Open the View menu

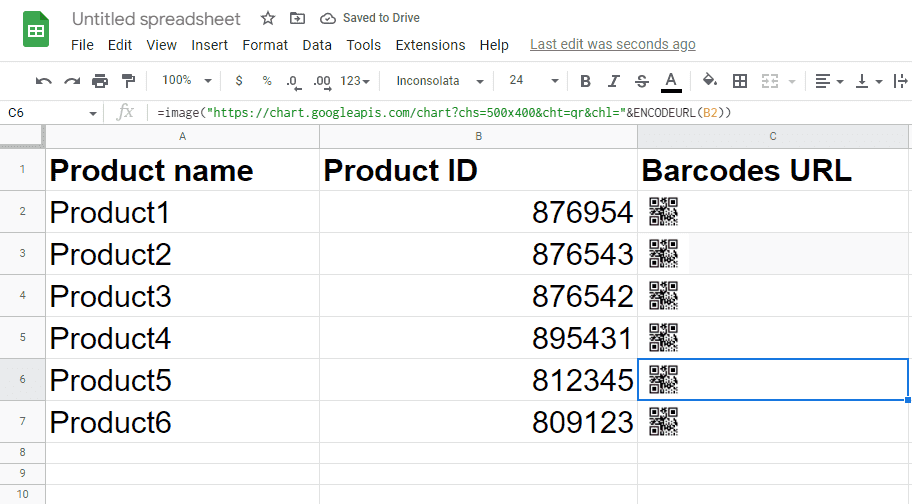[x=161, y=45]
